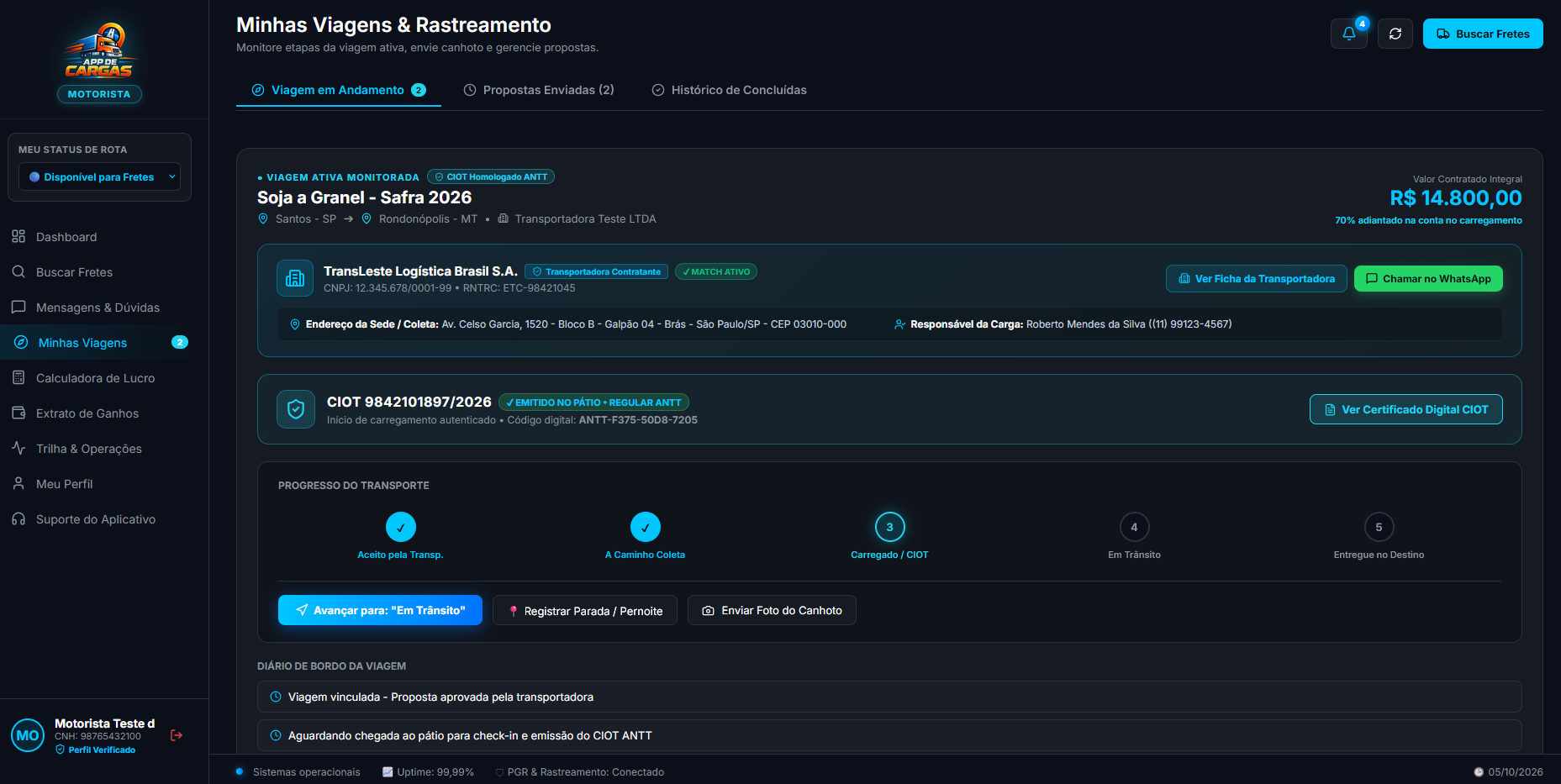This screenshot has width=1561, height=784.
Task: Open the notifications bell icon
Action: click(1348, 34)
